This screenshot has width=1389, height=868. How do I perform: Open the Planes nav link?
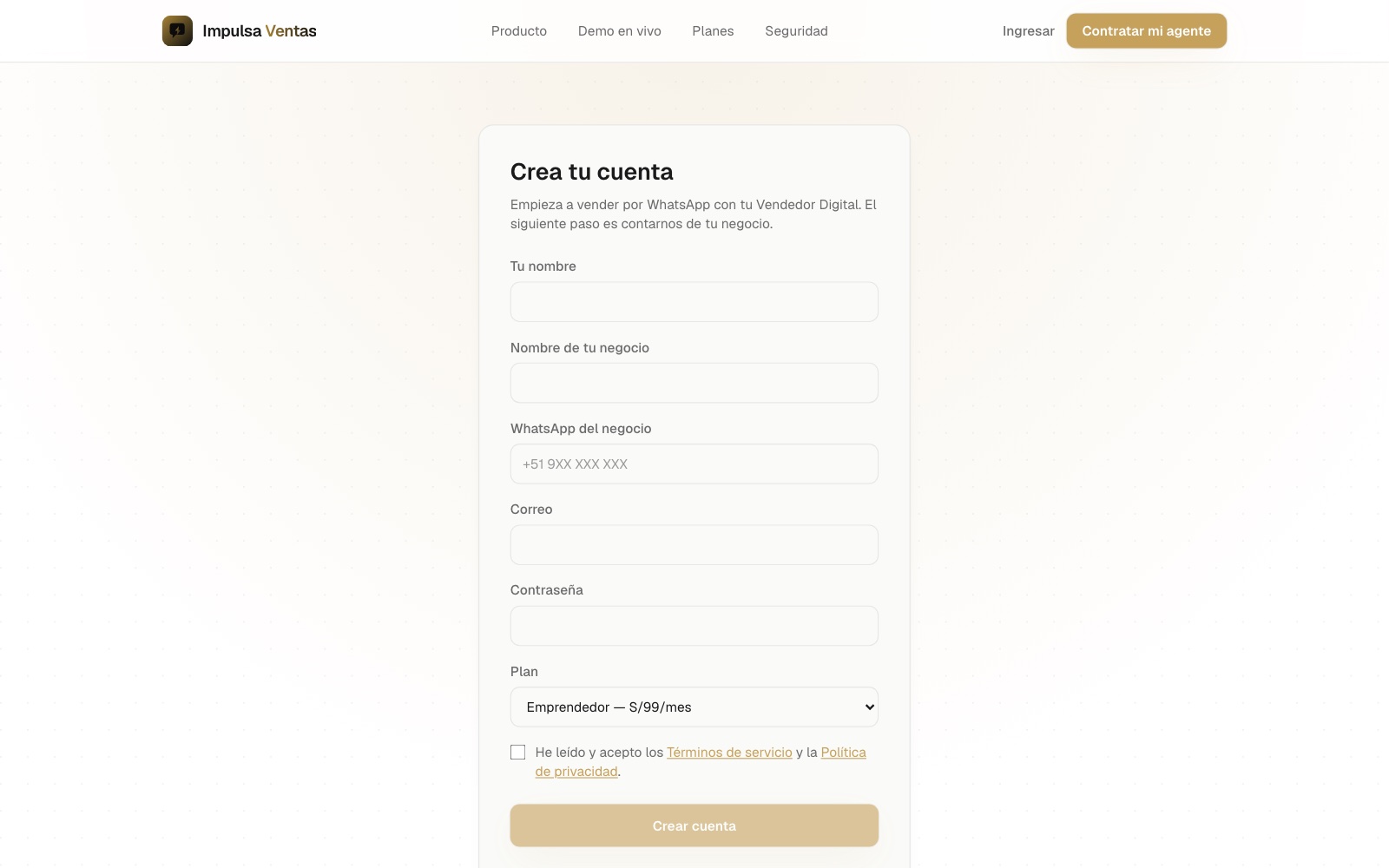713,31
